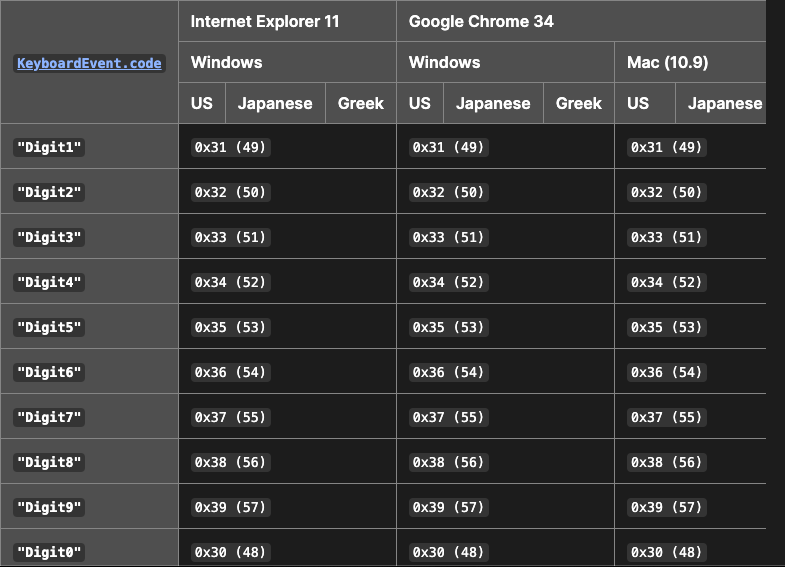Select the "Digit6" row label

click(49, 373)
